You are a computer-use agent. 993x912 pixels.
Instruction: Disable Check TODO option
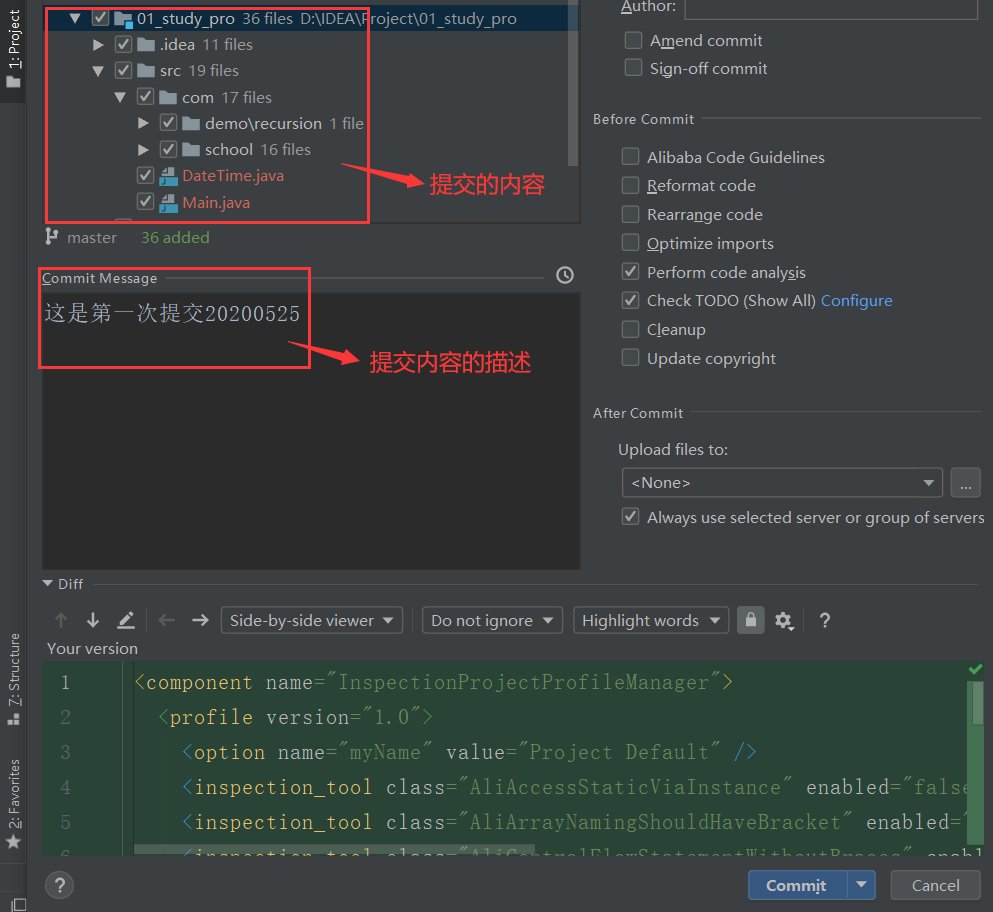tap(630, 300)
